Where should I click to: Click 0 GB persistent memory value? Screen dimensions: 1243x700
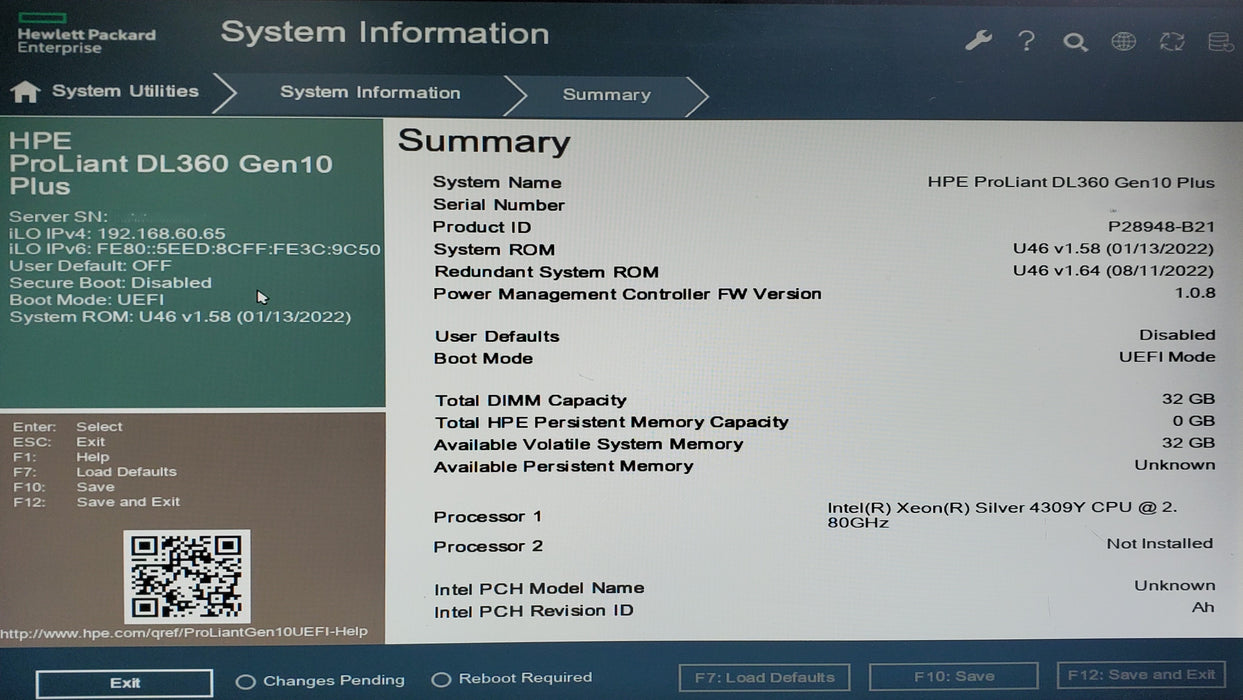1194,421
